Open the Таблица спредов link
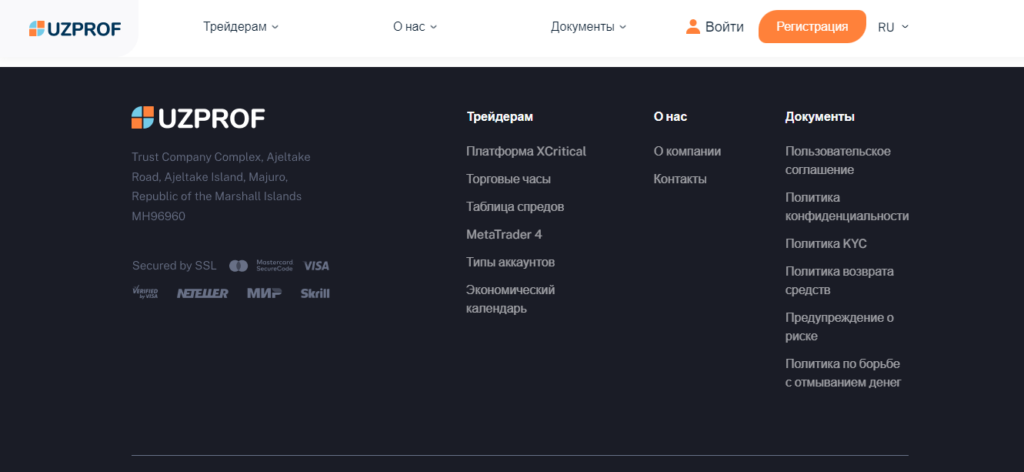The width and height of the screenshot is (1024, 472). [515, 207]
